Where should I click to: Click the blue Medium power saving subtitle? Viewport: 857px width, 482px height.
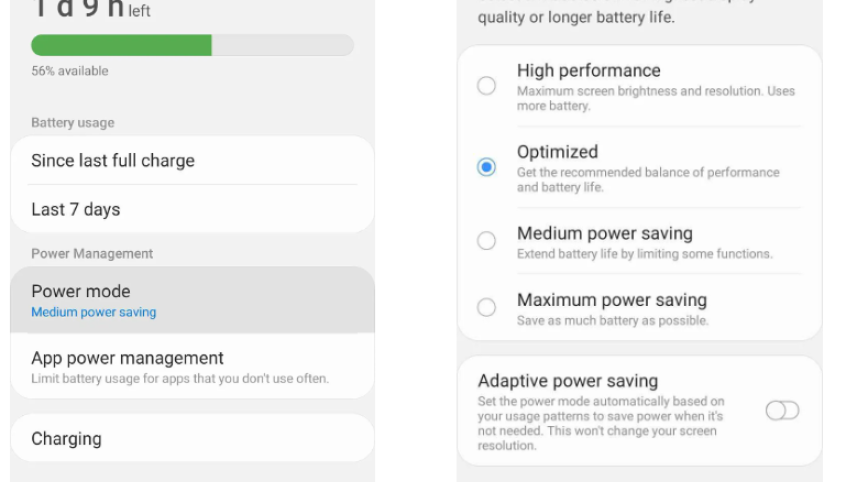point(94,312)
